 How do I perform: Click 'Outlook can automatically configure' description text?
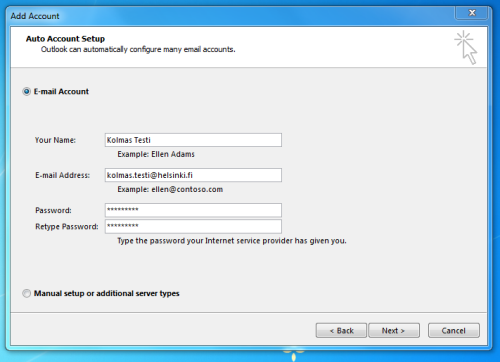coord(138,49)
